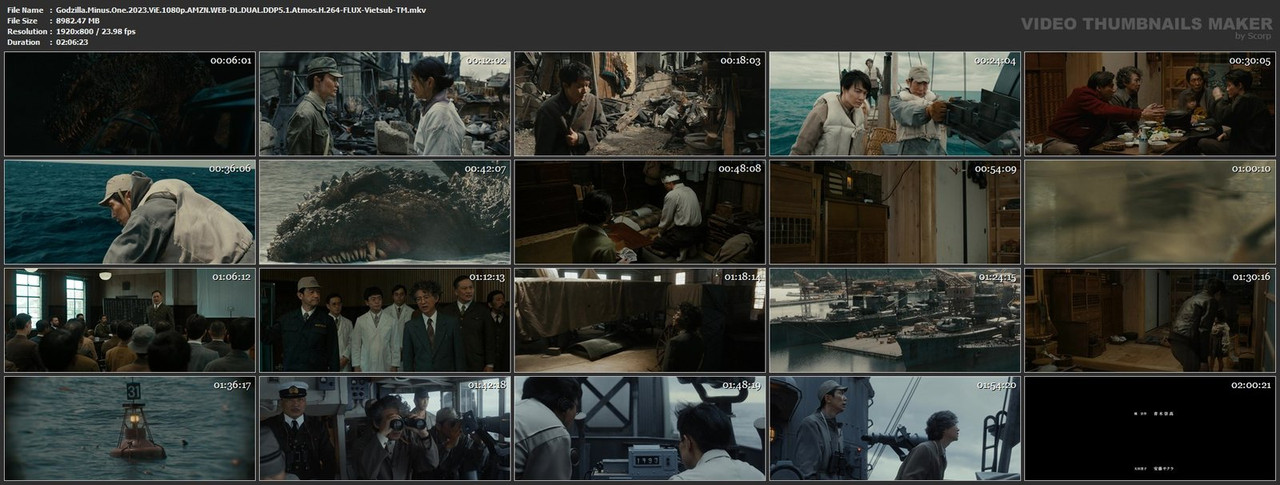
Task: Click the group of men thumbnail 01:12:13
Action: pyautogui.click(x=385, y=320)
